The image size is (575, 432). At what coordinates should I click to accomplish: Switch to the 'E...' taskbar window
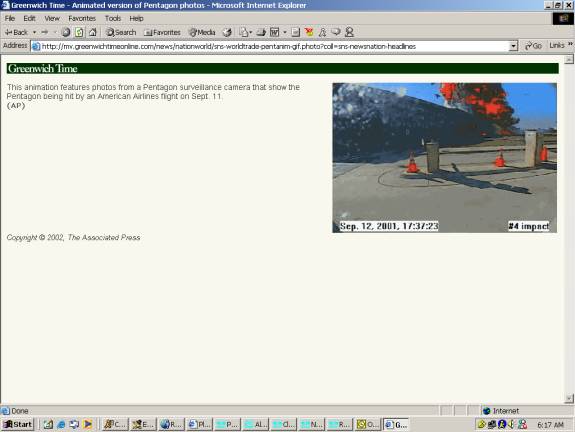143,424
